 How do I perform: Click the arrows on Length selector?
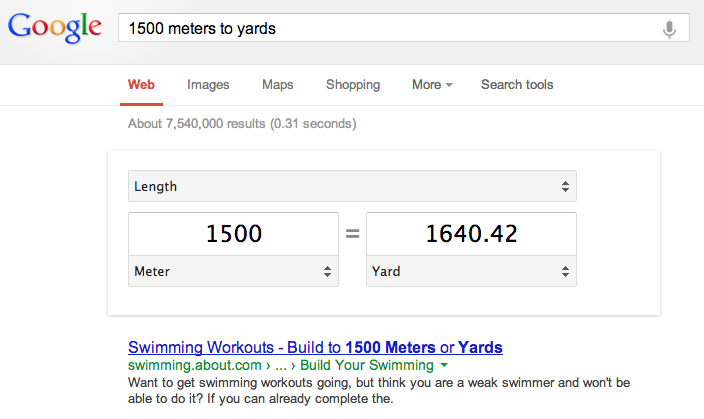pyautogui.click(x=565, y=186)
